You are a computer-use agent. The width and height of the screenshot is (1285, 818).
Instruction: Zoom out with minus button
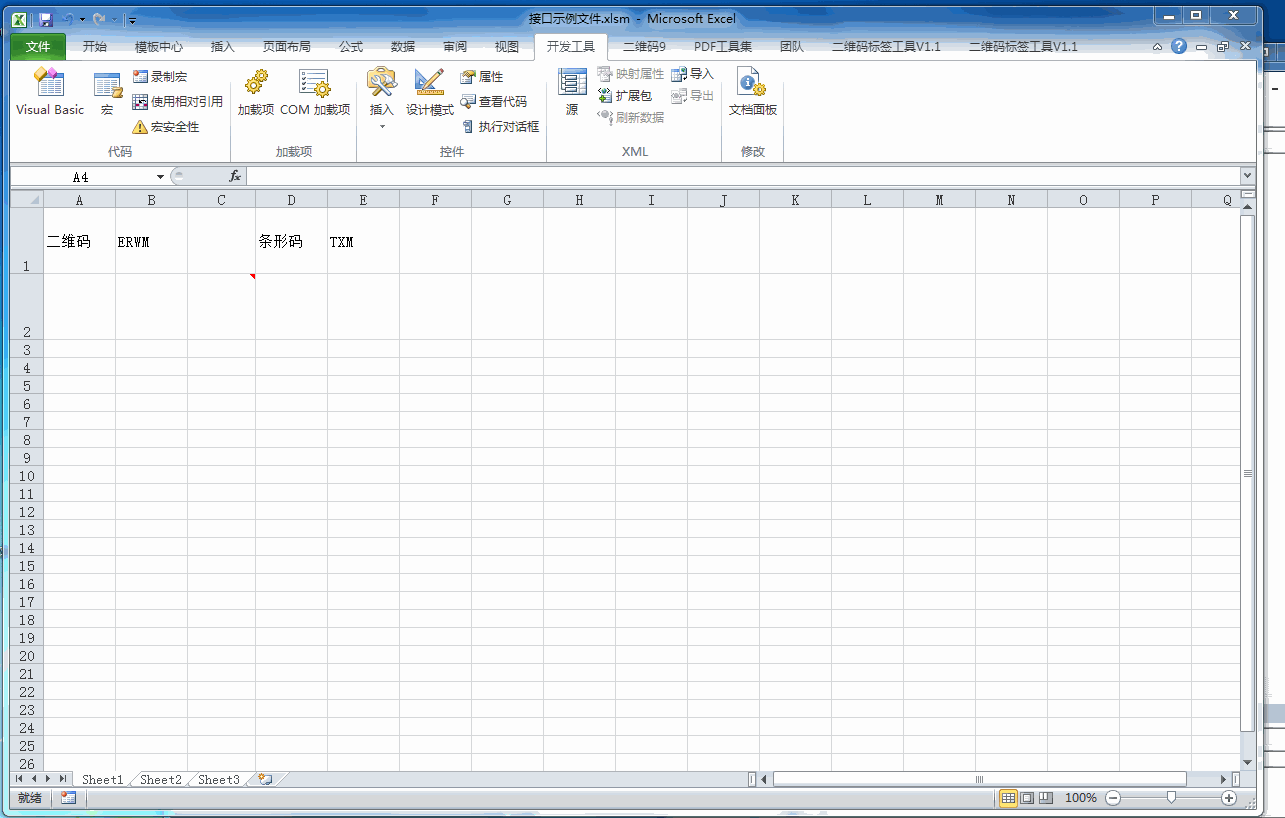(x=1113, y=798)
